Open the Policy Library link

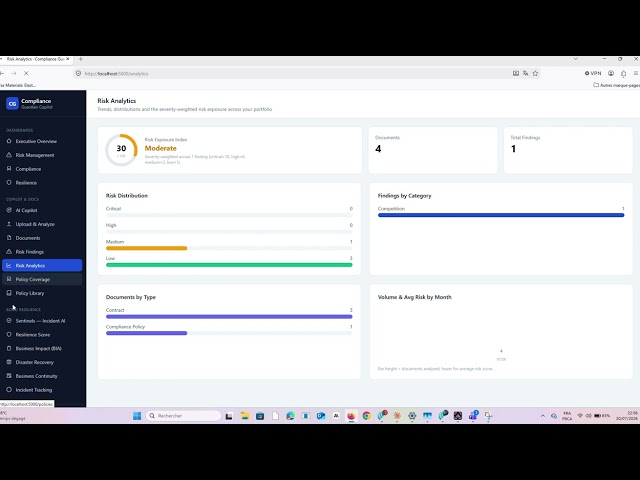point(42,293)
